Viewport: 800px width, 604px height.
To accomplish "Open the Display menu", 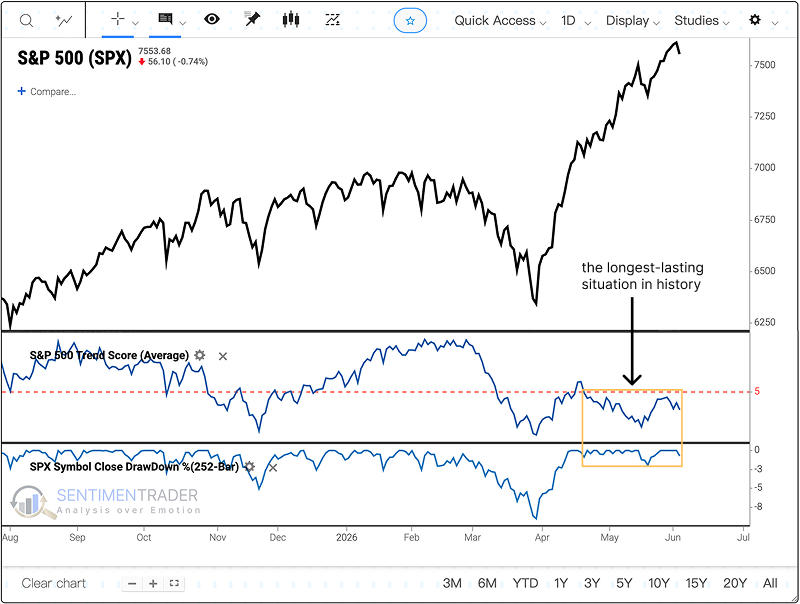I will tap(633, 21).
